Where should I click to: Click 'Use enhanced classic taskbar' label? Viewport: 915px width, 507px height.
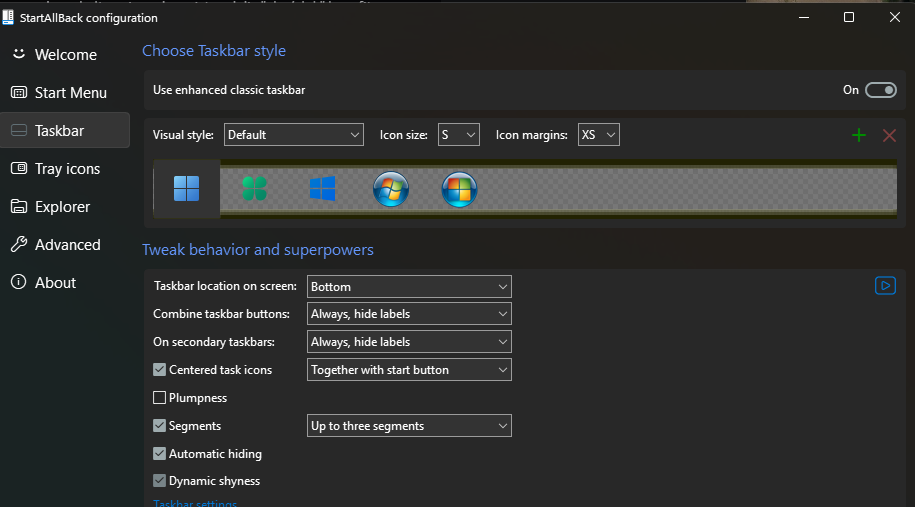229,90
